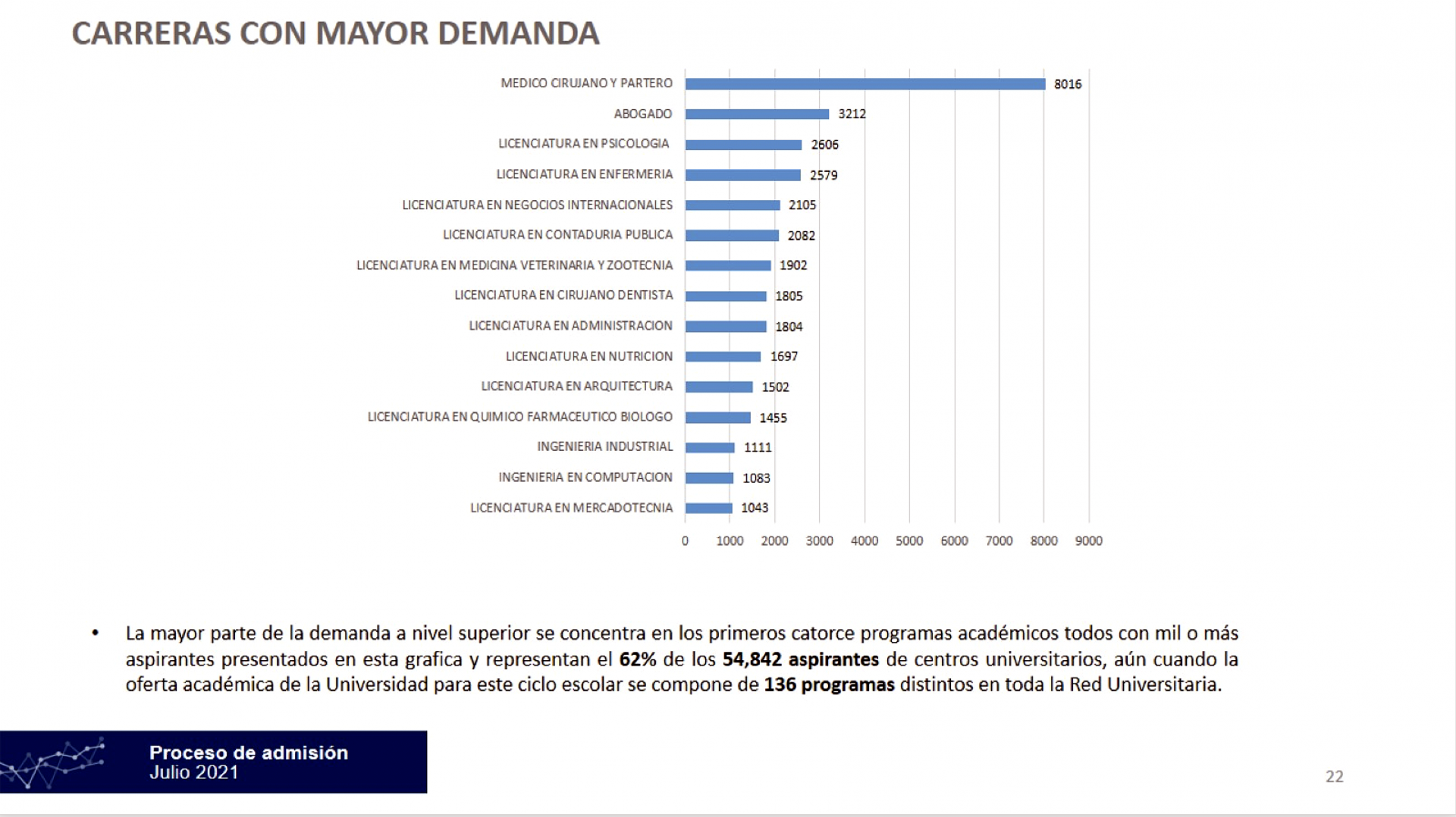
Task: Select the 1043 value label
Action: pos(755,508)
